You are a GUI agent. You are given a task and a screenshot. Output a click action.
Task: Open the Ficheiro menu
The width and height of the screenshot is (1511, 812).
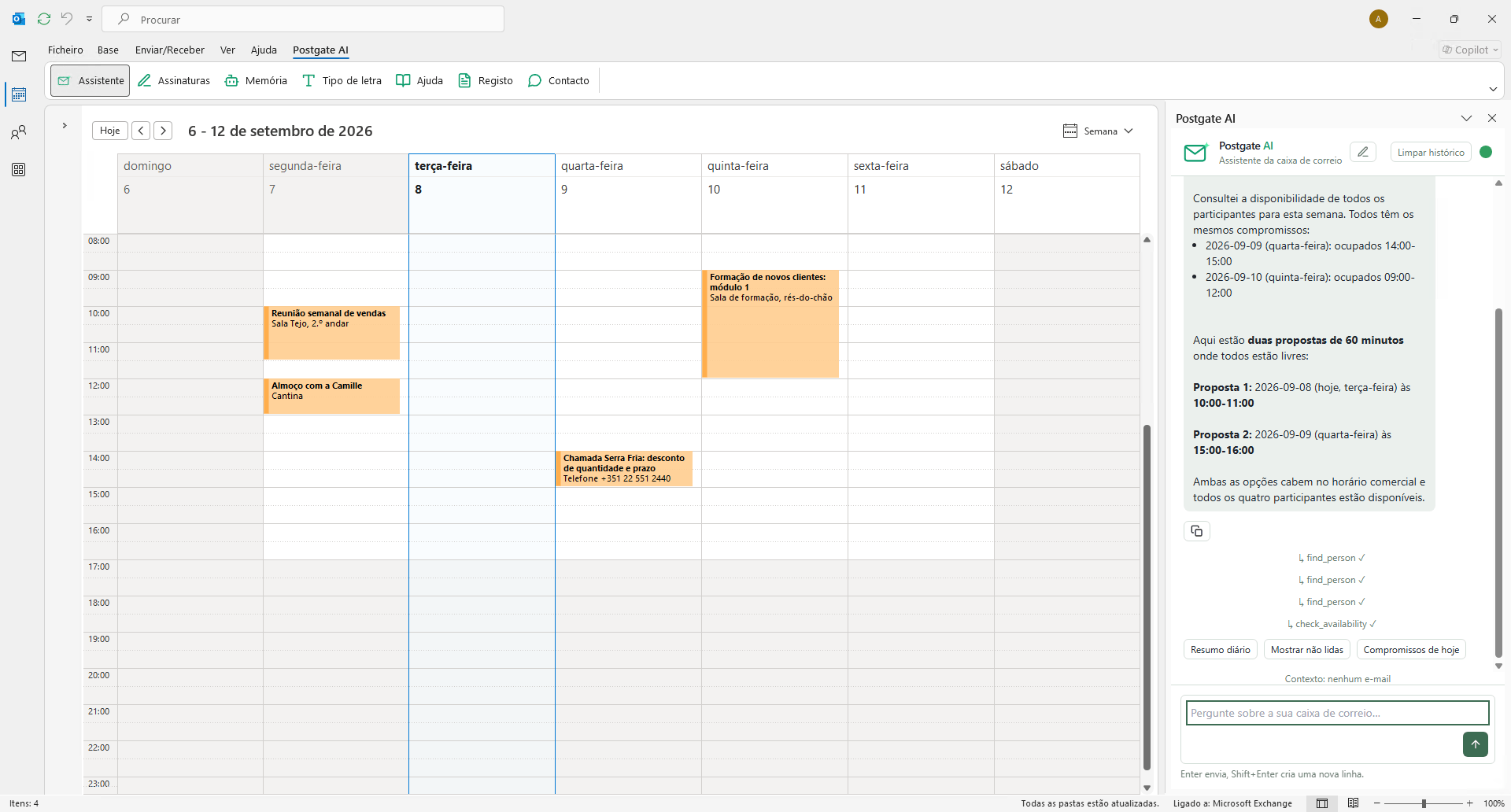[x=65, y=50]
